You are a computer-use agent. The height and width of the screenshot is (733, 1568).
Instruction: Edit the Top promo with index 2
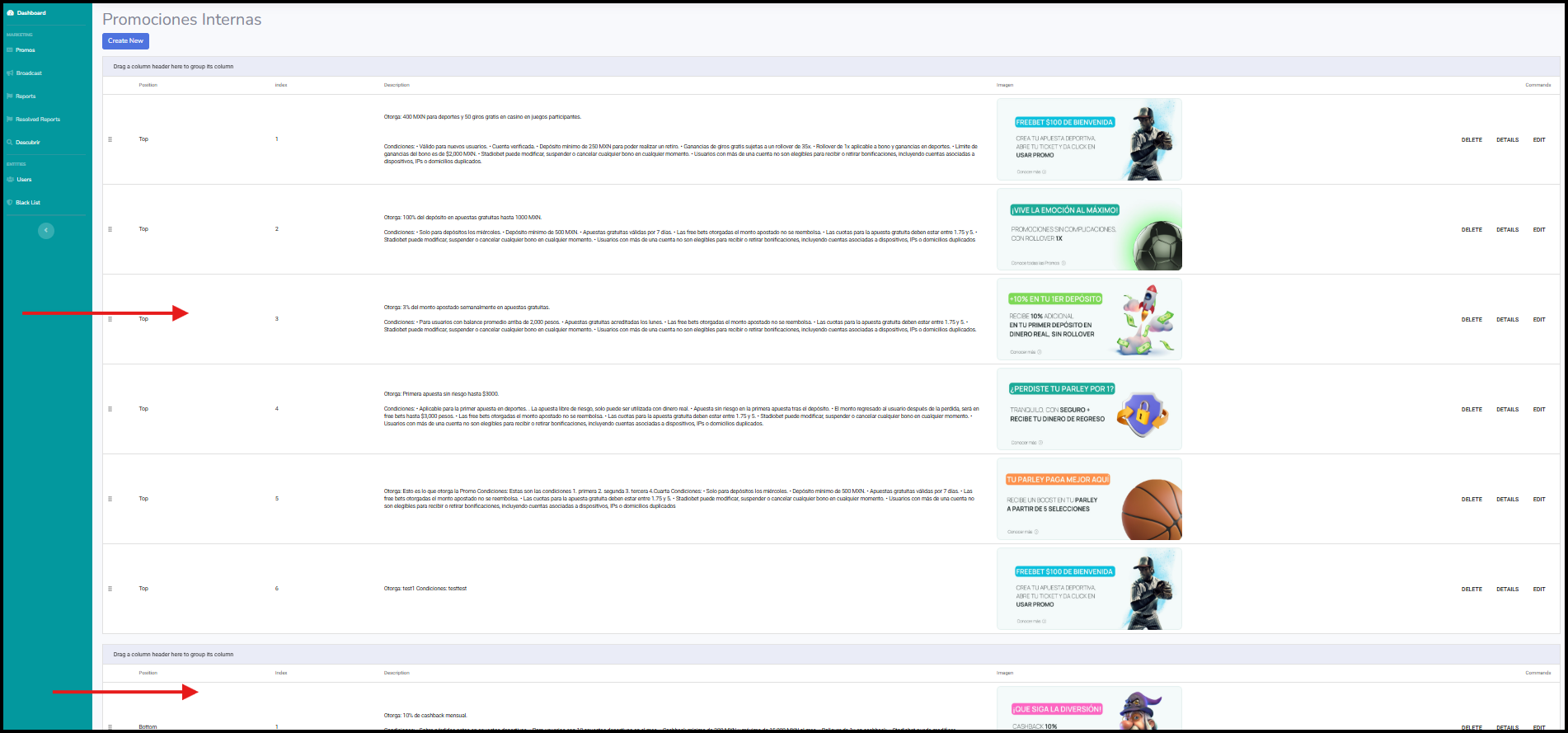1539,230
